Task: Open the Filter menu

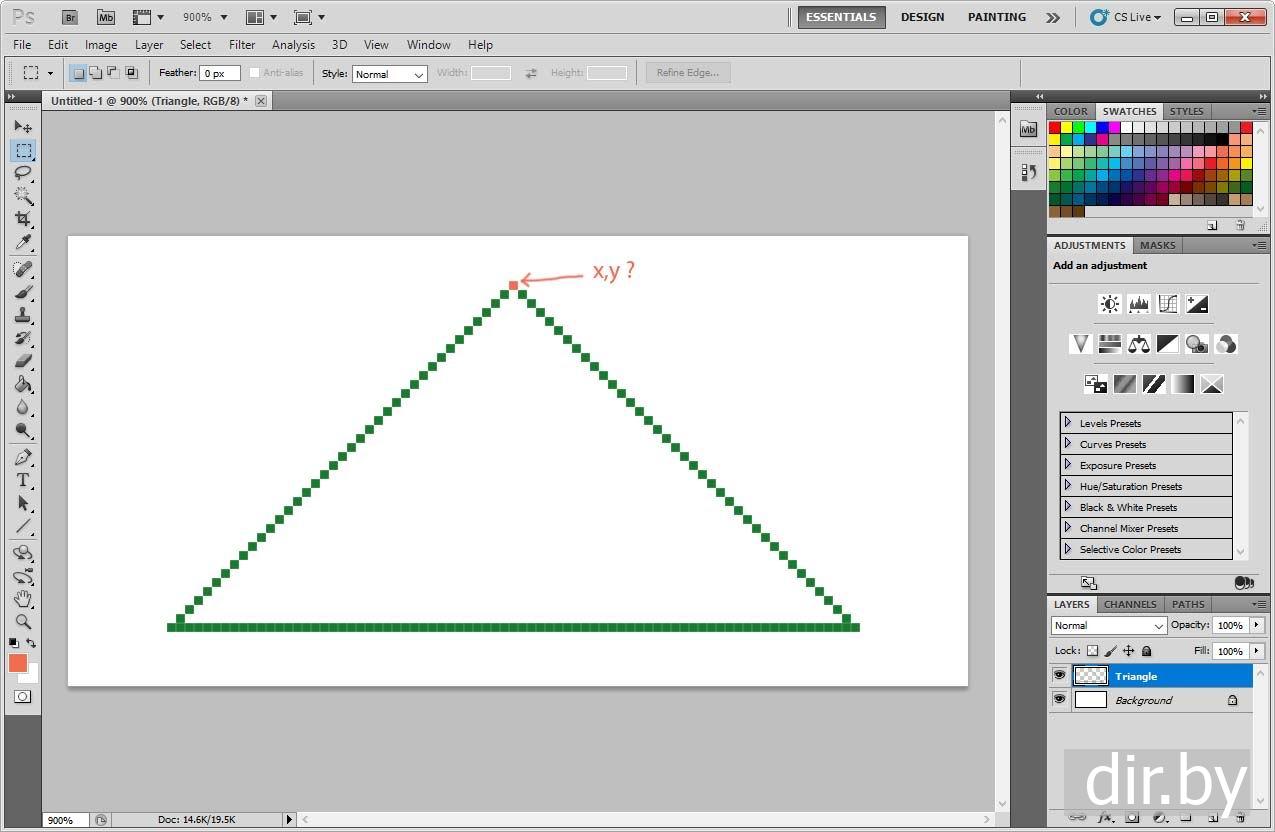Action: pos(242,45)
